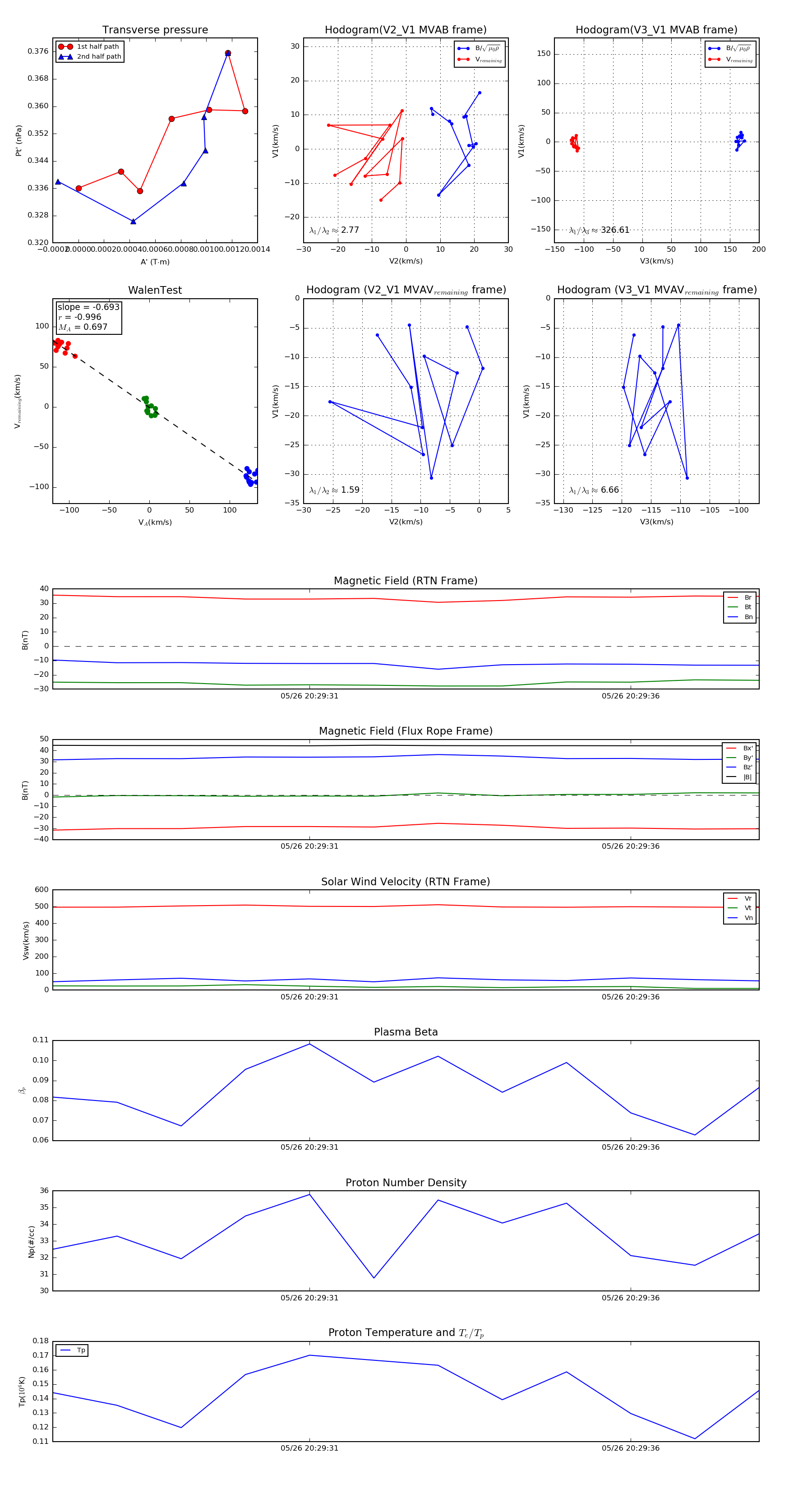The height and width of the screenshot is (1489, 812).
Task: Click the VA(km/s) axis label in WalenTest
Action: click(x=155, y=523)
